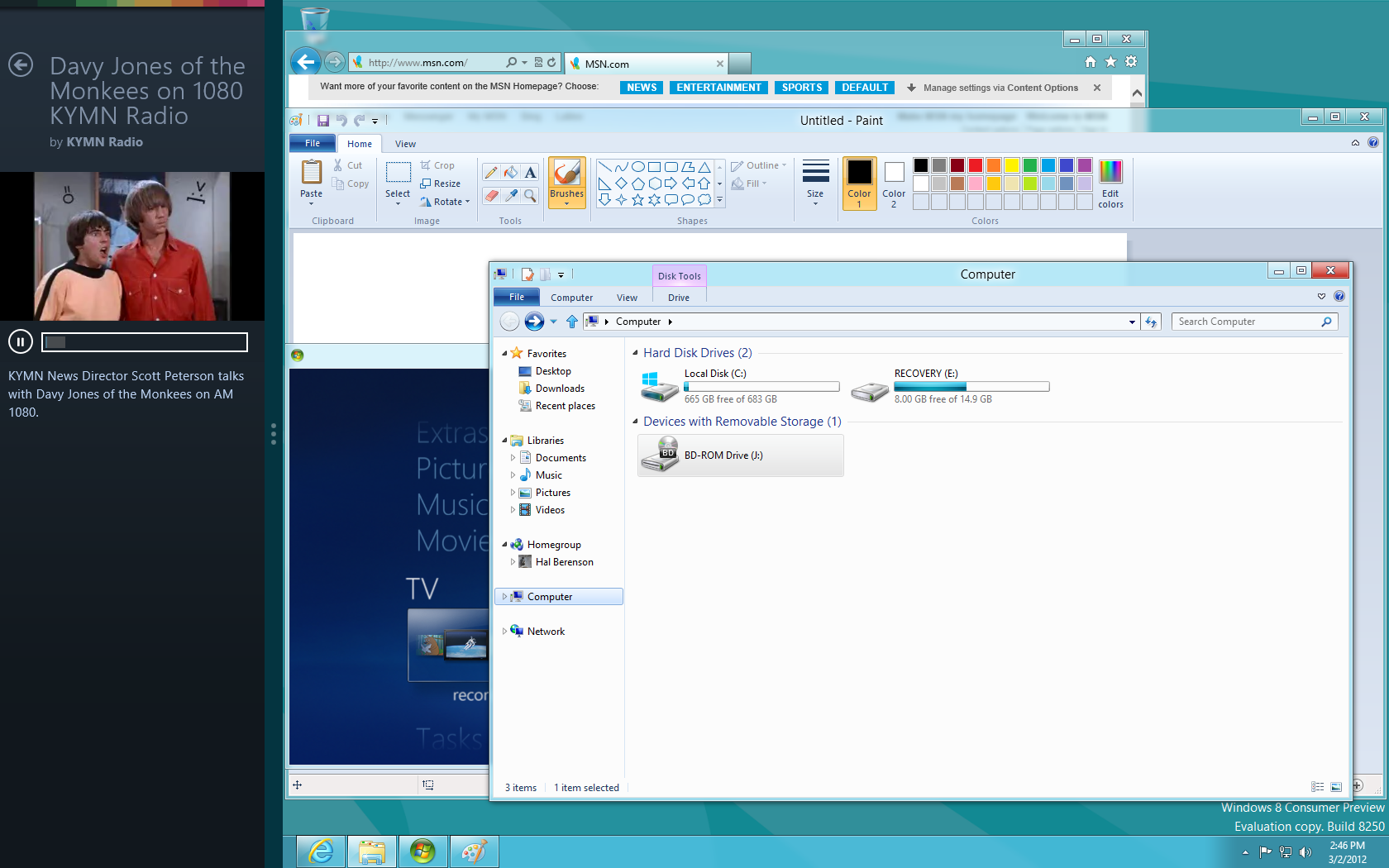The width and height of the screenshot is (1389, 868).
Task: Click the Up arrow in Explorer
Action: [571, 322]
